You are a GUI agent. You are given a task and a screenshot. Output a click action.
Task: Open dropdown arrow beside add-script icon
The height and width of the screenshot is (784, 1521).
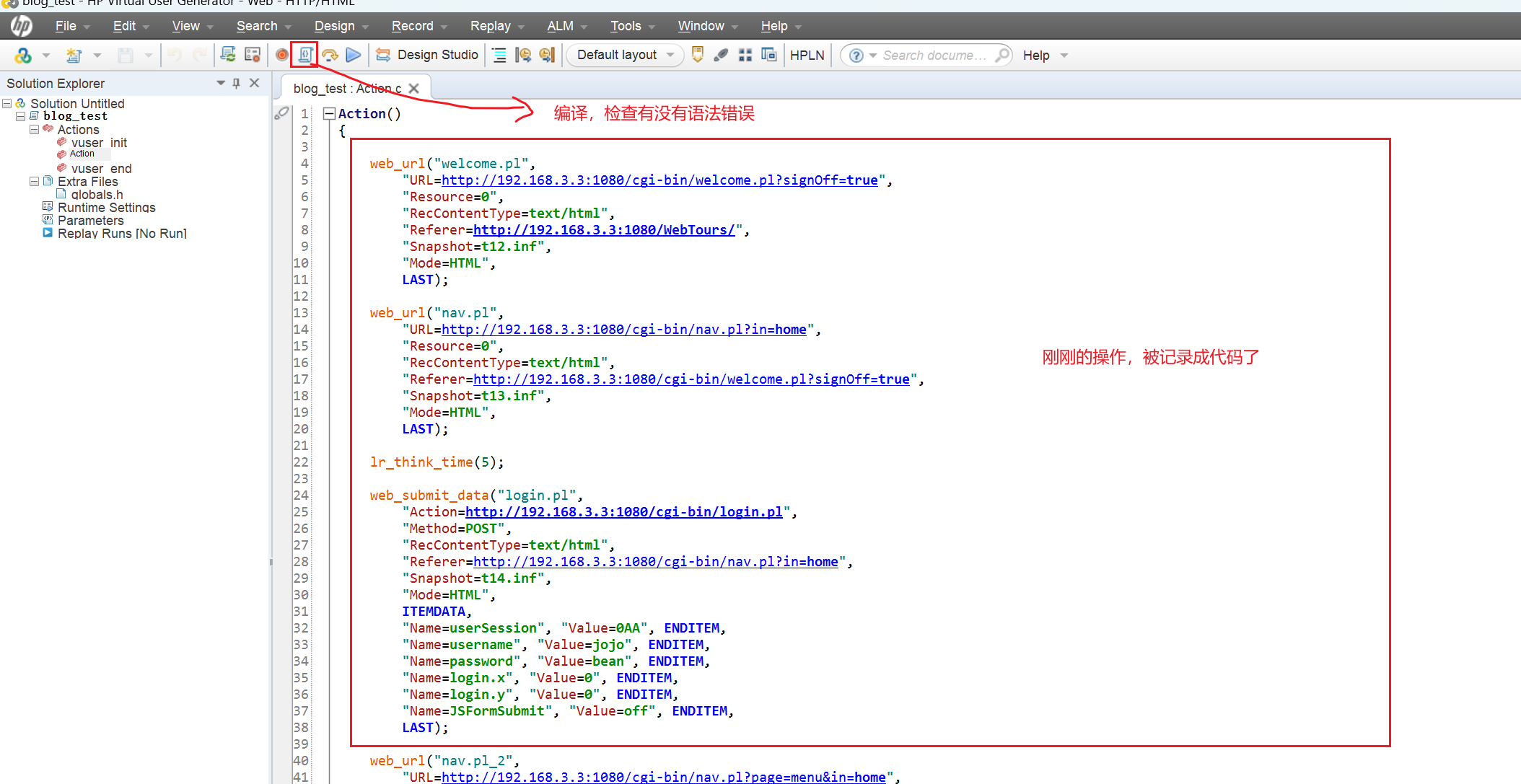45,56
